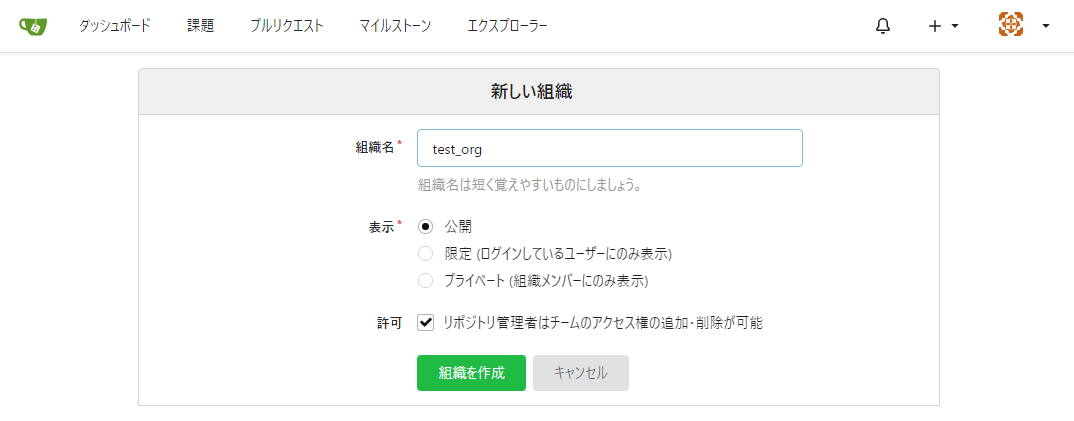
Task: Click the キャンセル button
Action: tap(580, 373)
